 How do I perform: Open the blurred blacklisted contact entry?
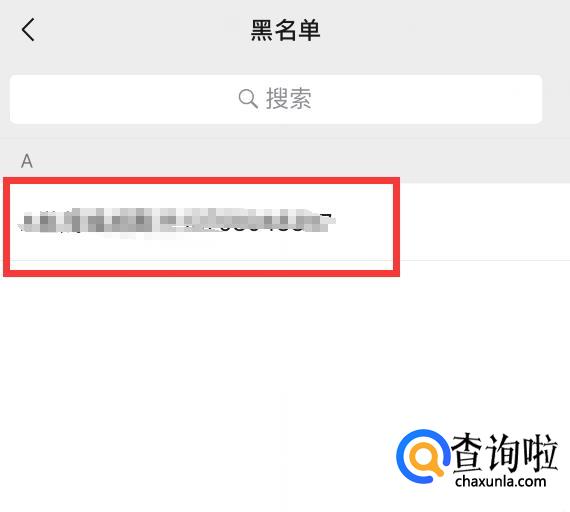pos(285,222)
